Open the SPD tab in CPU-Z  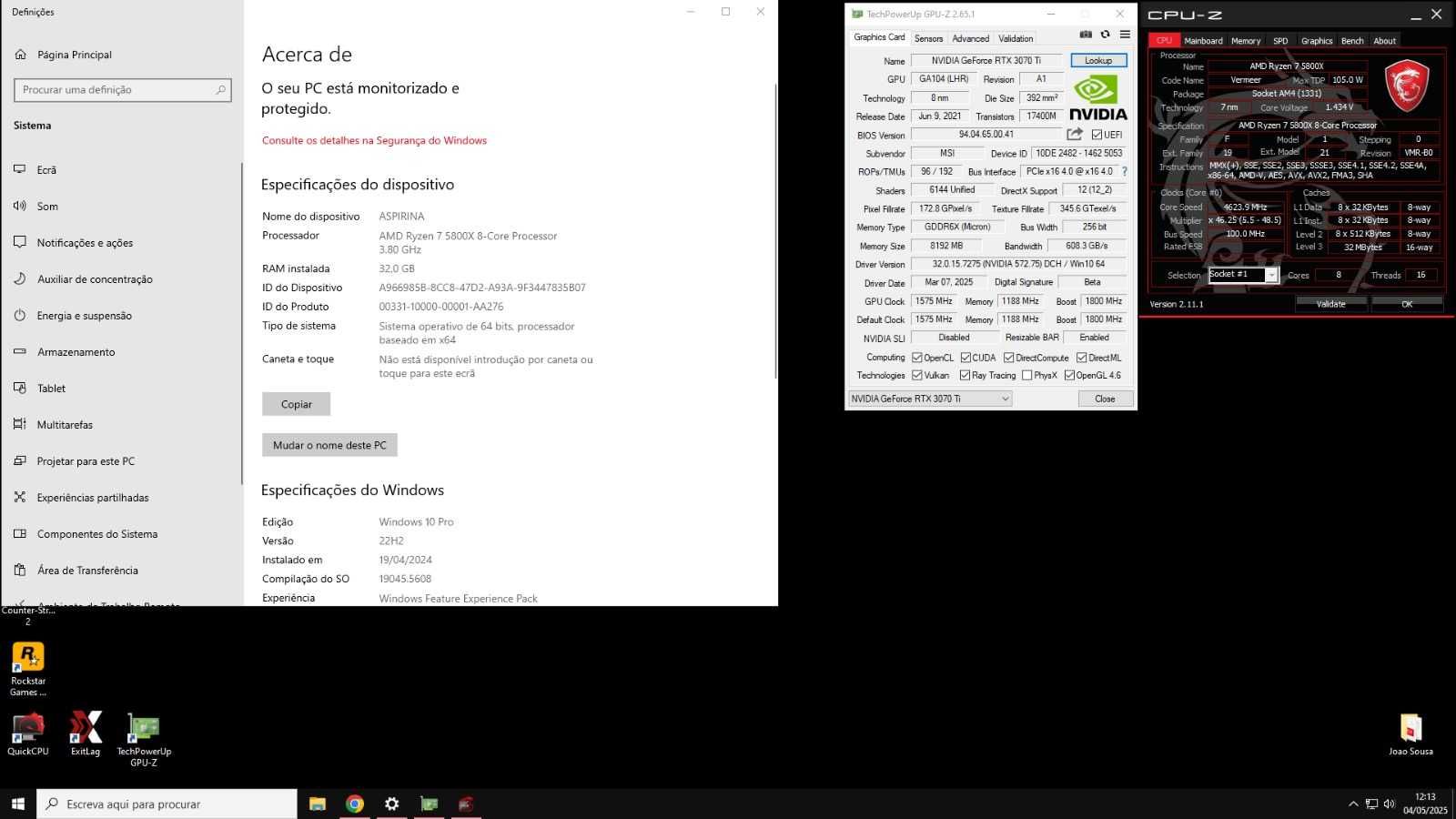(x=1280, y=41)
